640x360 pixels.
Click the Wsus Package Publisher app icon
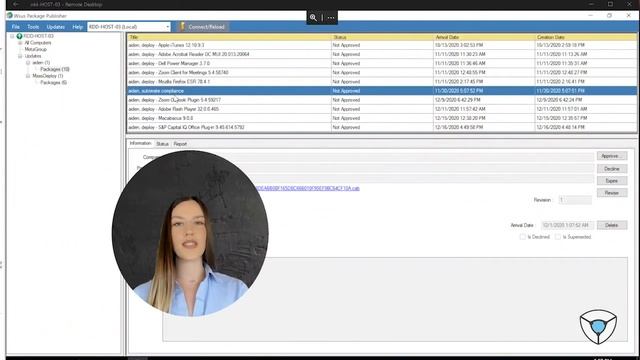click(x=9, y=16)
